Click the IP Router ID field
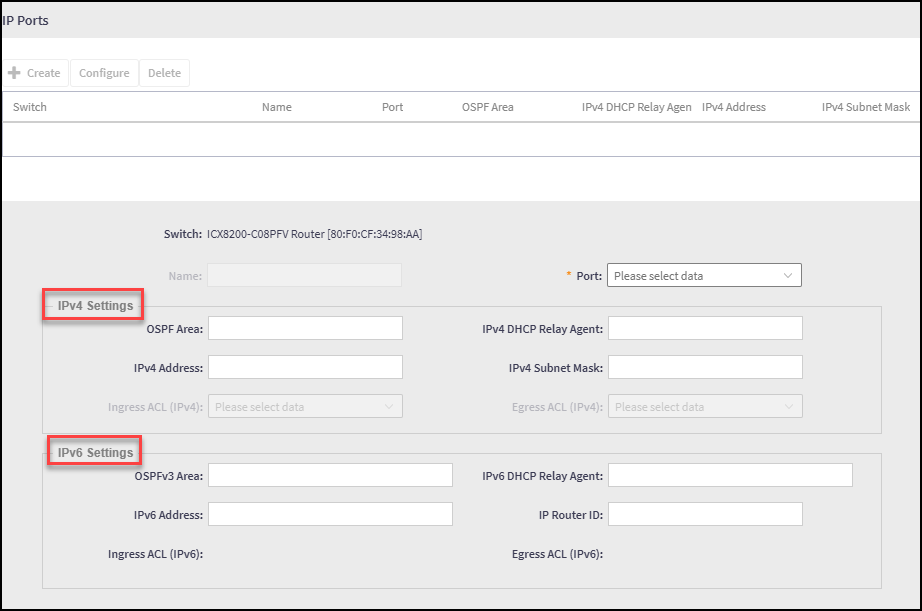The width and height of the screenshot is (922, 611). click(x=705, y=514)
